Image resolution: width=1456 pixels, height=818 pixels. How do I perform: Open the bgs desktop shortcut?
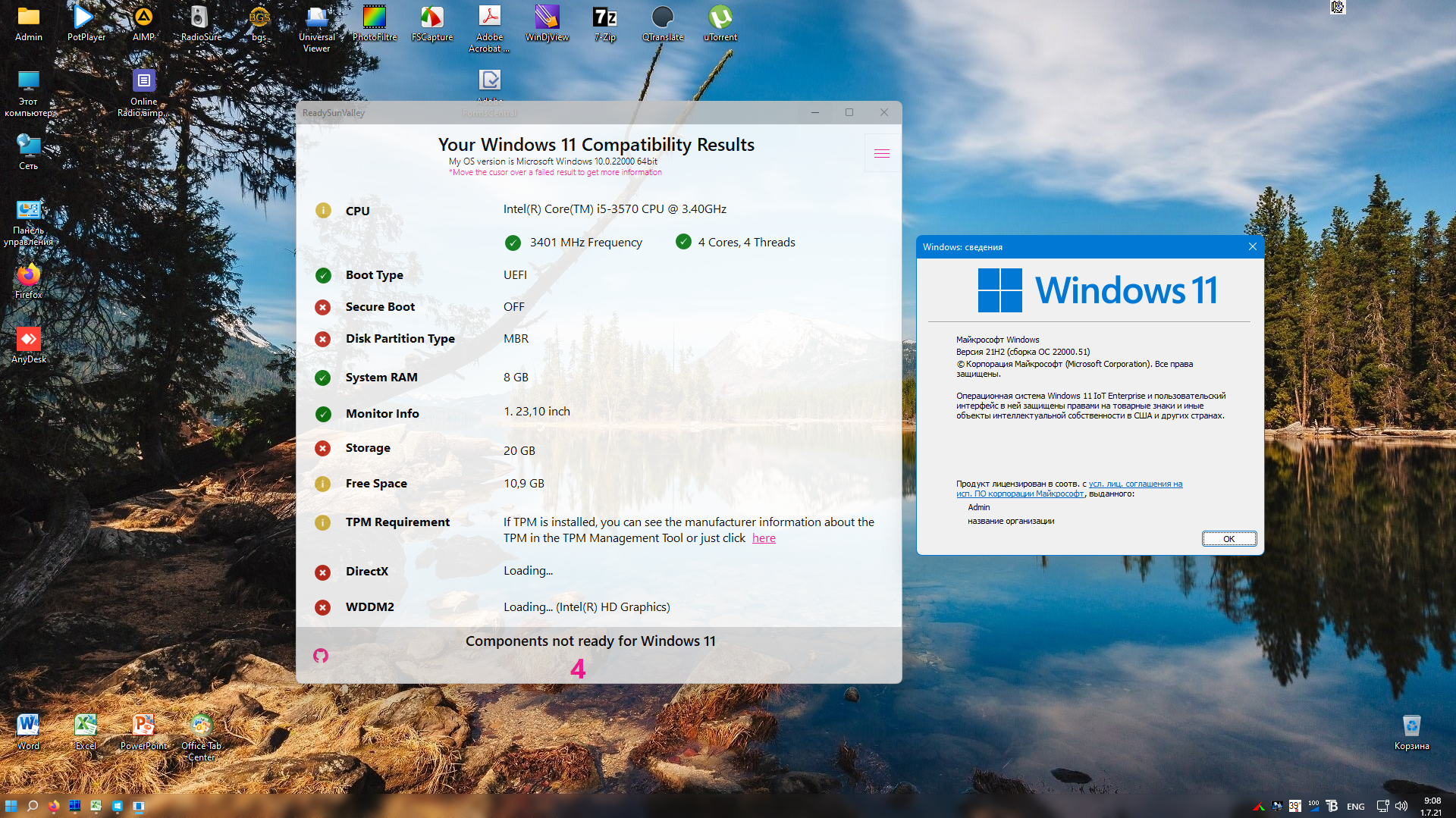[x=259, y=23]
